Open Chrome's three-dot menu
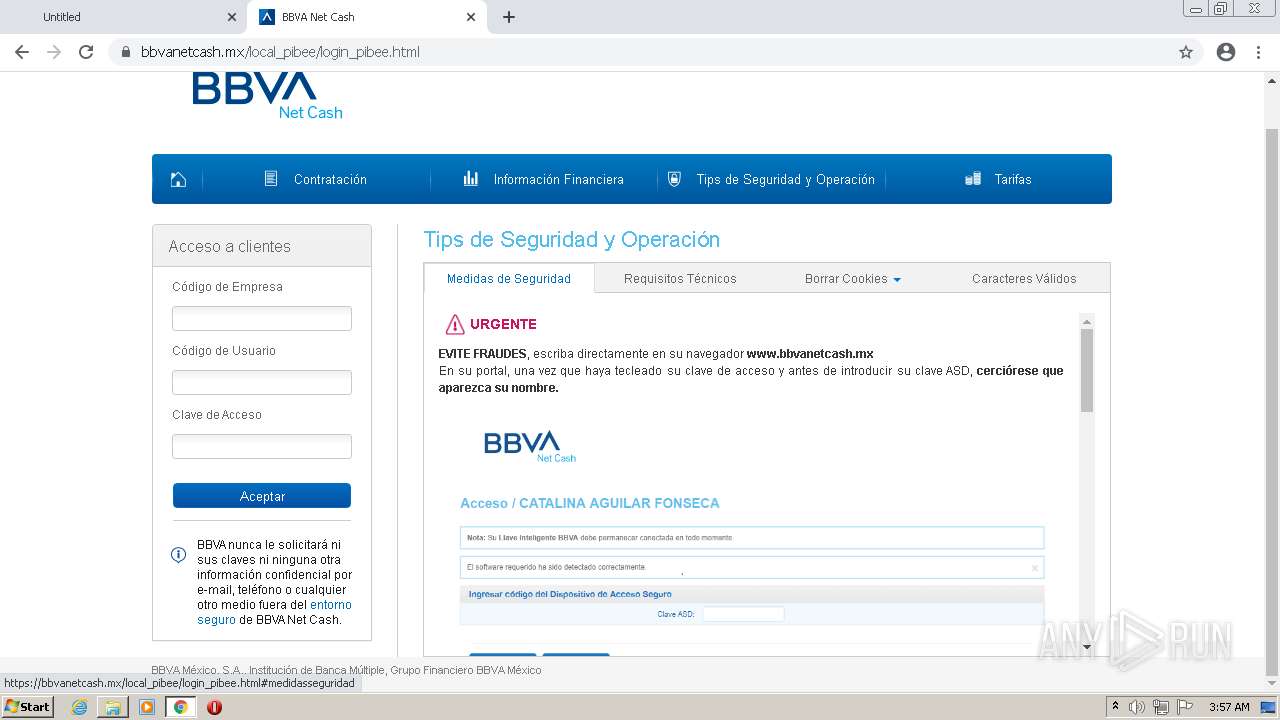This screenshot has height=720, width=1280. click(1258, 52)
